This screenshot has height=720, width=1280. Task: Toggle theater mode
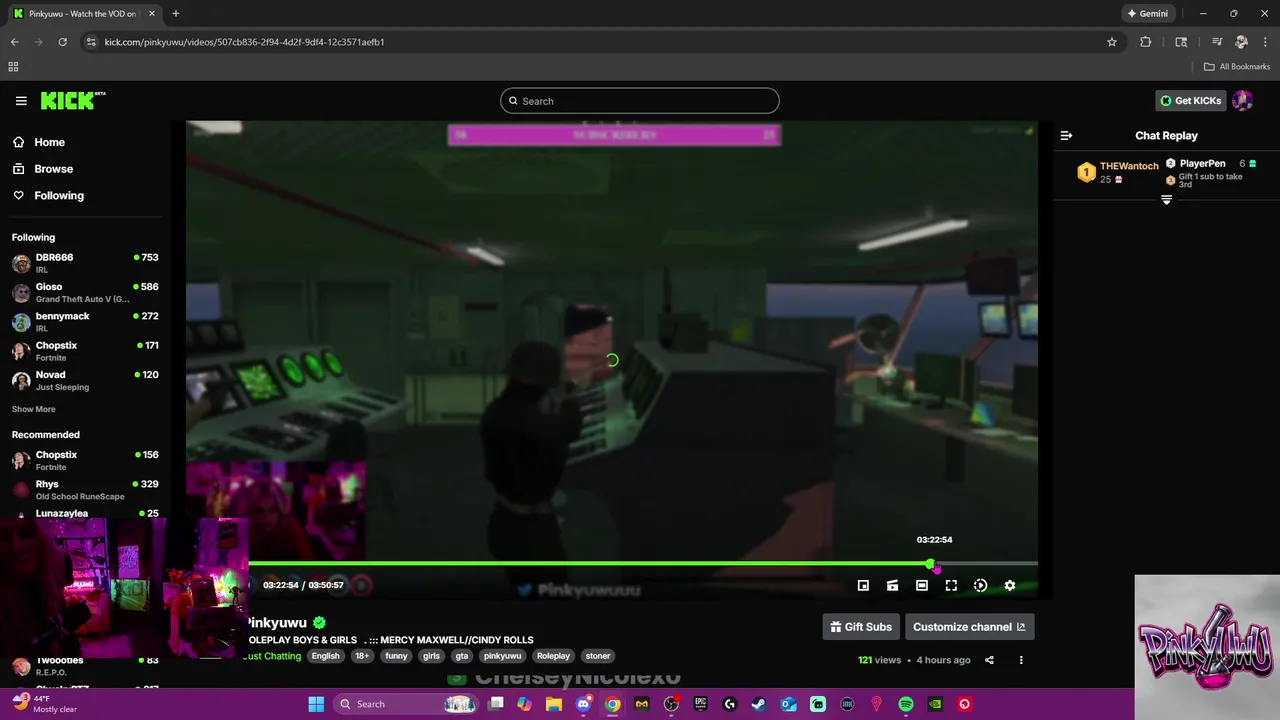click(x=922, y=586)
